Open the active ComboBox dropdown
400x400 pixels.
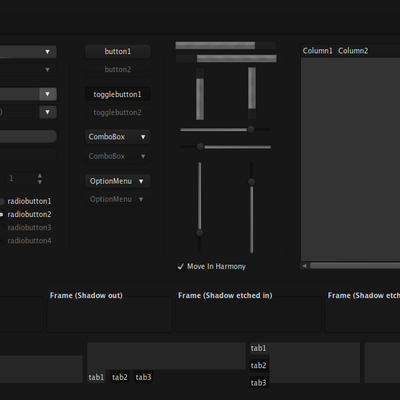tap(118, 137)
